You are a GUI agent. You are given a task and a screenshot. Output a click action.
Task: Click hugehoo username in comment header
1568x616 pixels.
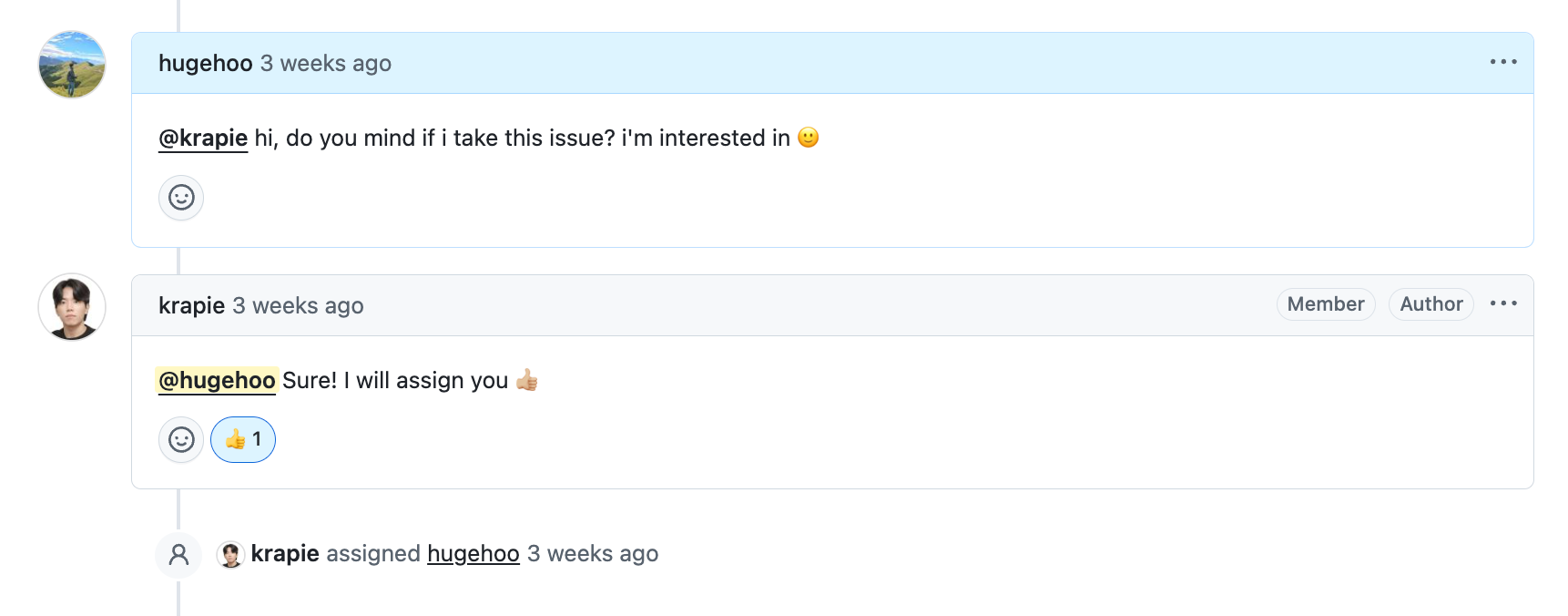pyautogui.click(x=205, y=64)
